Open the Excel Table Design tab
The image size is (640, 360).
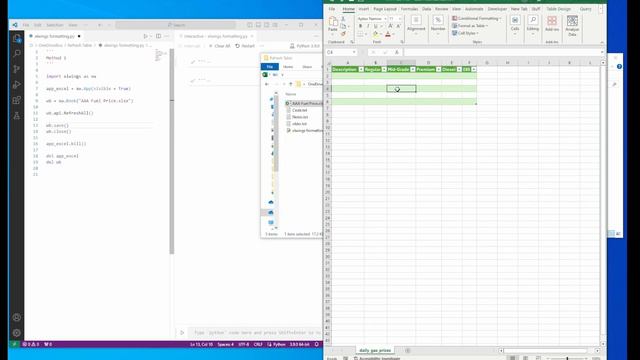point(558,9)
